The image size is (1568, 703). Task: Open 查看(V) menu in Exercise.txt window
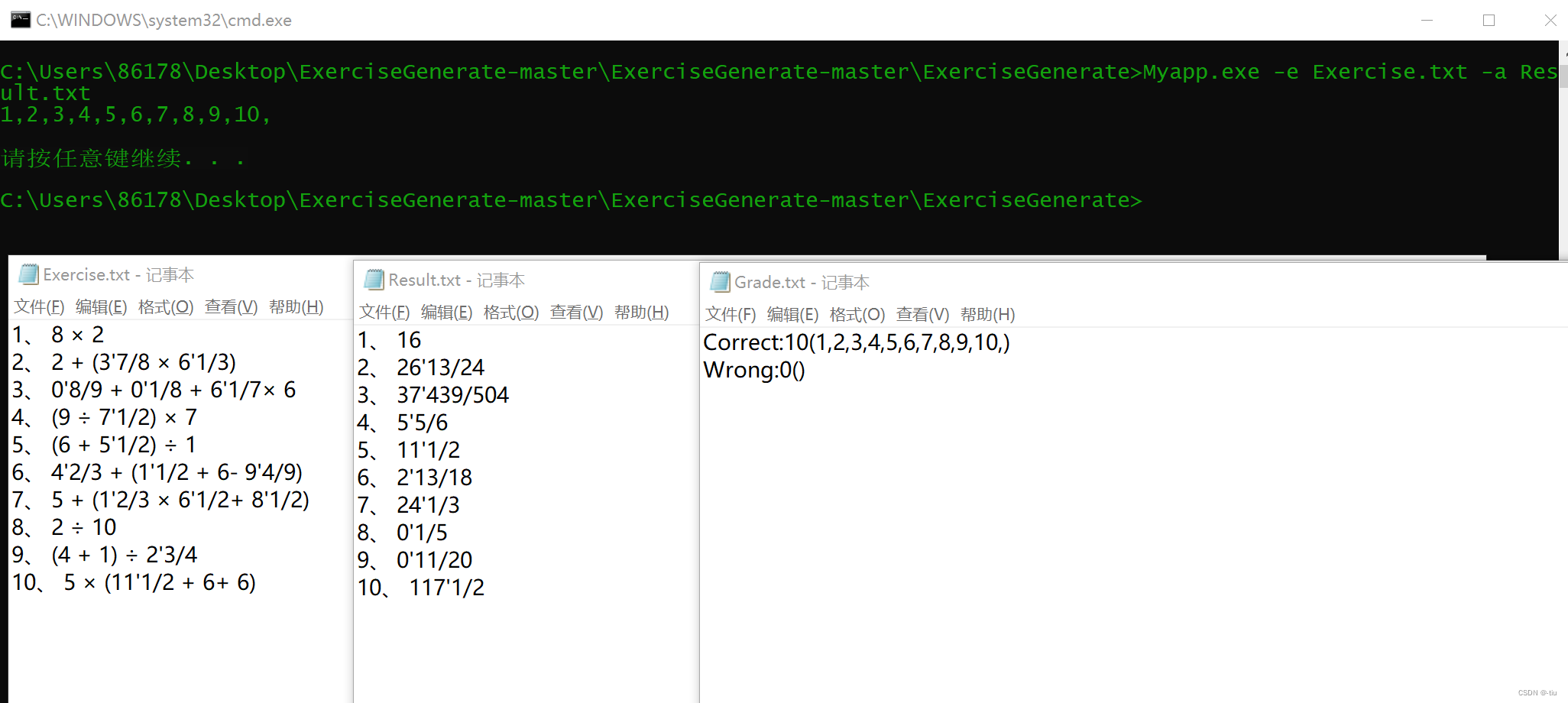[232, 307]
